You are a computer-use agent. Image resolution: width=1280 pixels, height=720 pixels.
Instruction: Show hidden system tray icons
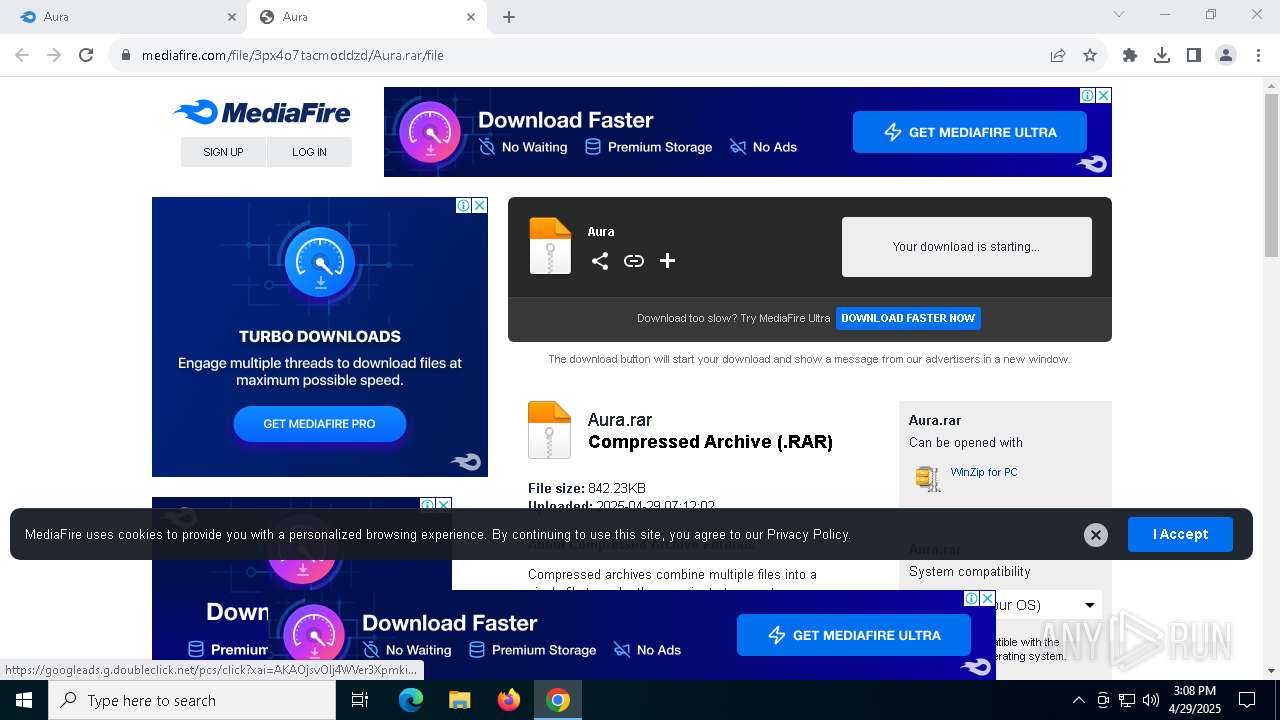(1078, 700)
